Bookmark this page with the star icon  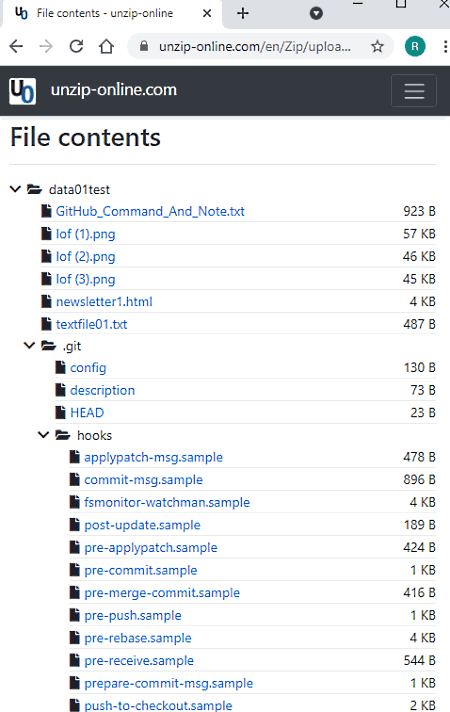pos(377,46)
